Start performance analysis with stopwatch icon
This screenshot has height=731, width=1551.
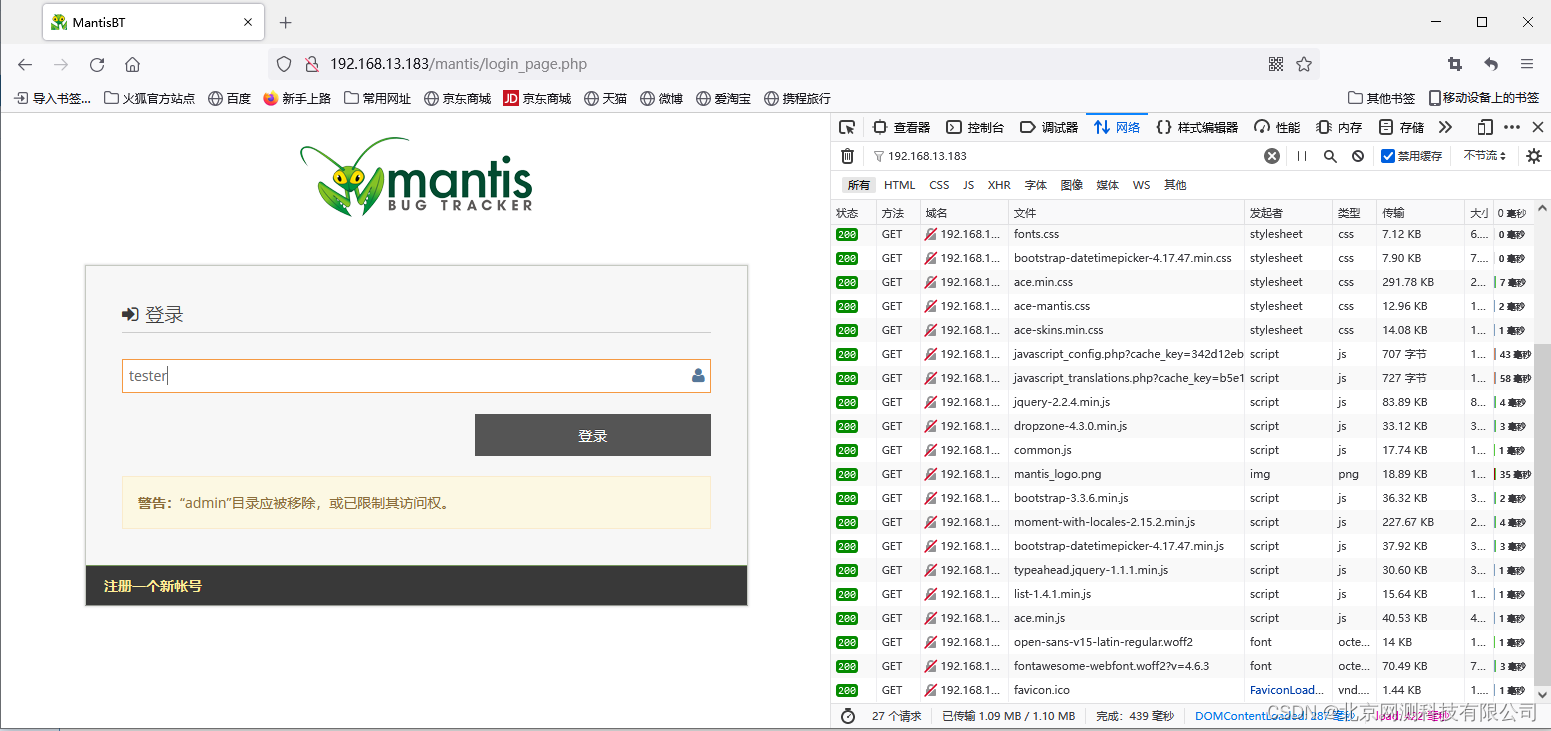point(848,716)
